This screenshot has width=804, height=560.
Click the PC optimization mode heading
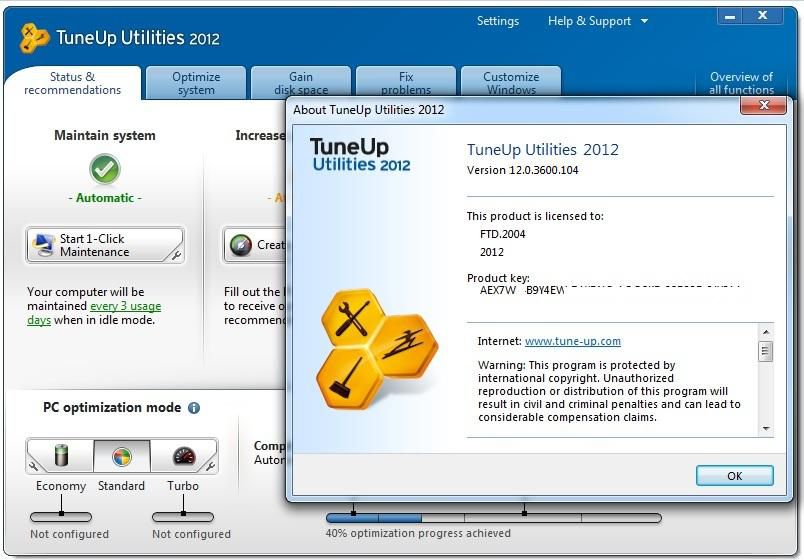pos(112,408)
